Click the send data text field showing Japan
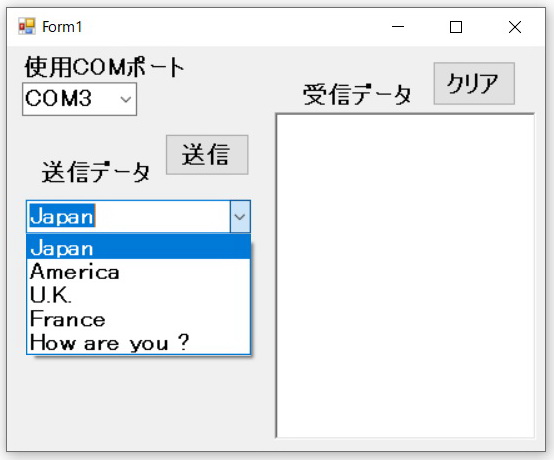This screenshot has width=554, height=460. coord(129,217)
